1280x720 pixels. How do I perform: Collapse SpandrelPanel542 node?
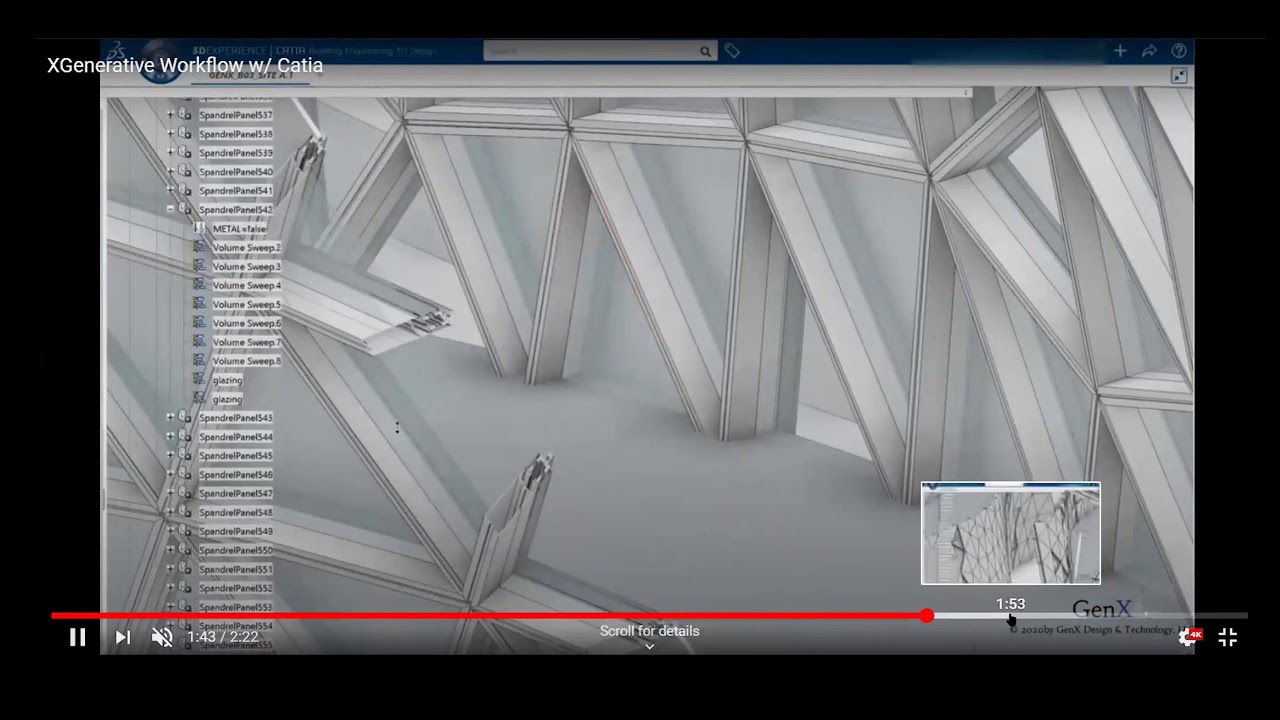point(170,209)
